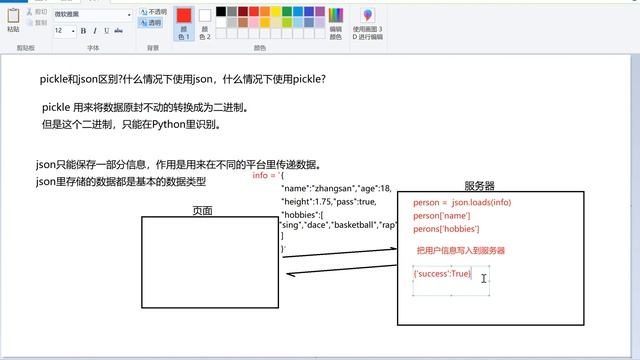
Task: Click the '页面' label above the left box
Action: tap(202, 211)
